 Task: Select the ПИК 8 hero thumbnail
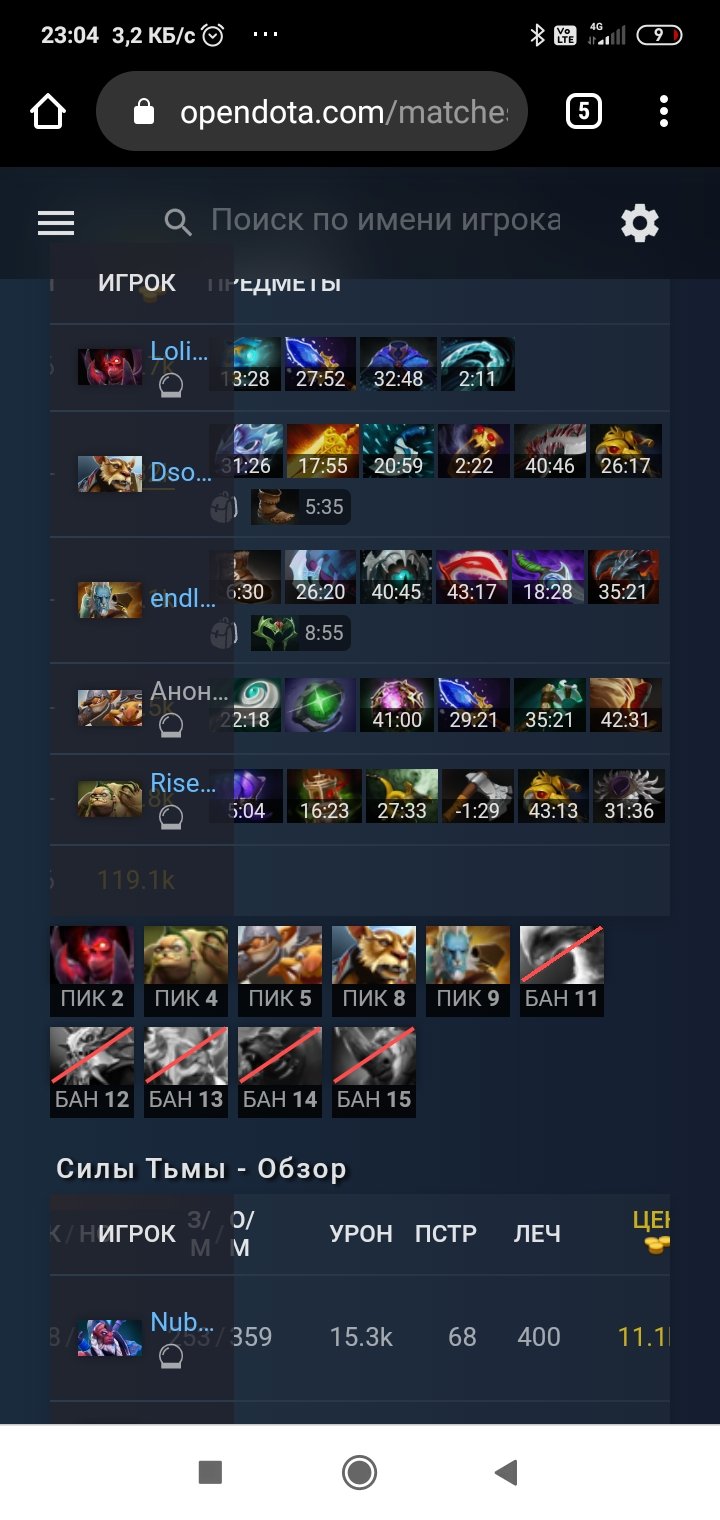[373, 971]
